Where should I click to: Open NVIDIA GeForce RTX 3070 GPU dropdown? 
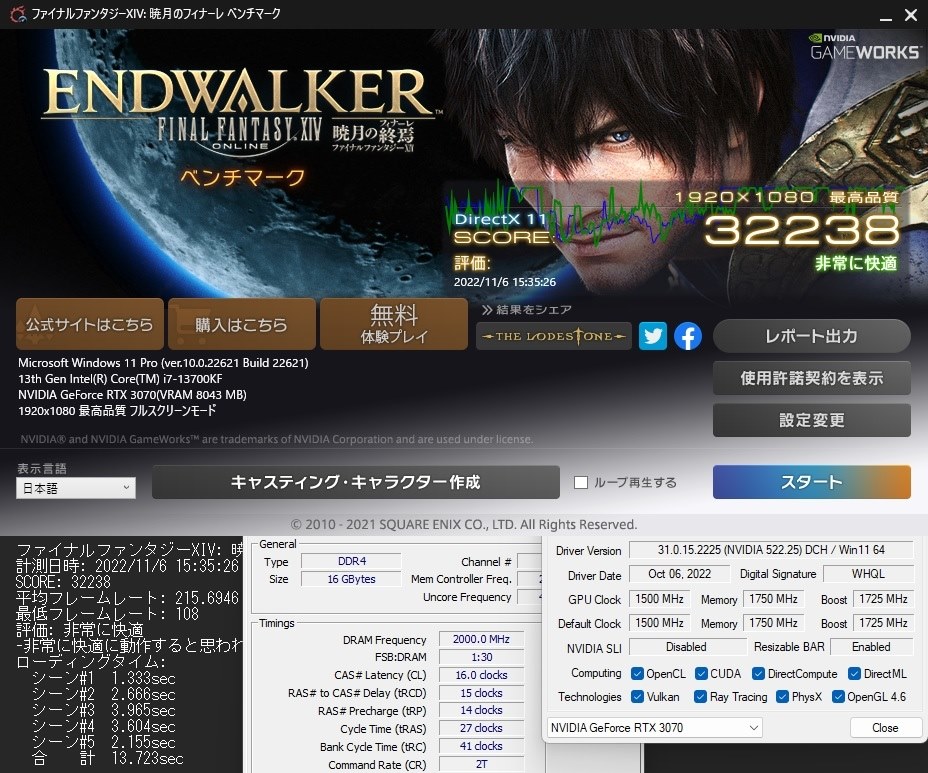point(655,727)
